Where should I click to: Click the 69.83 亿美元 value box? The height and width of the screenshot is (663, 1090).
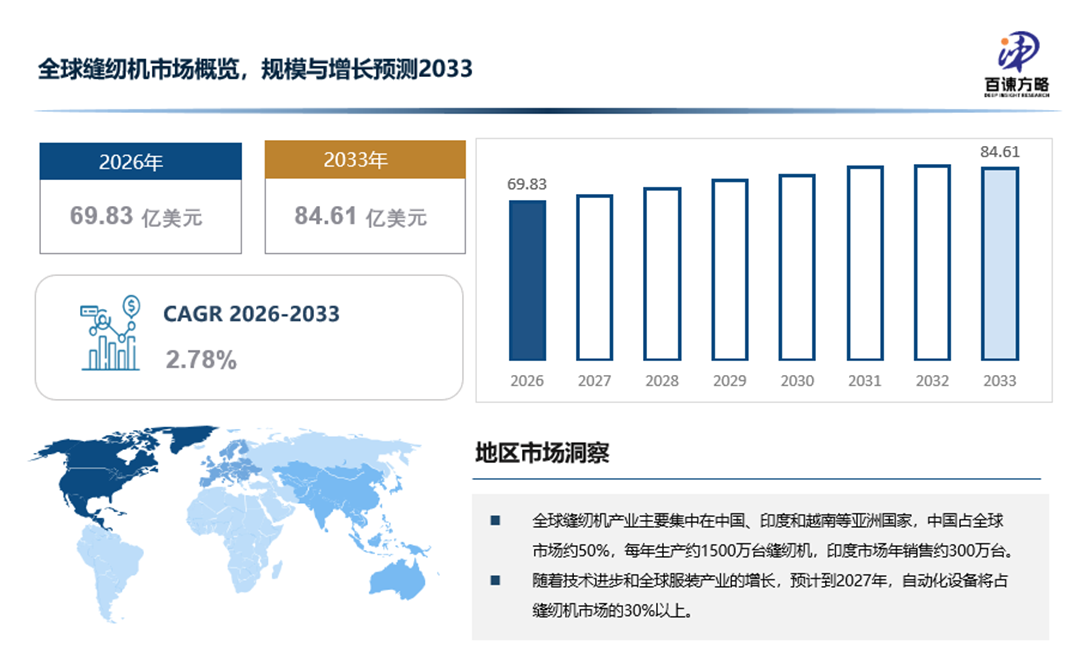(x=140, y=216)
